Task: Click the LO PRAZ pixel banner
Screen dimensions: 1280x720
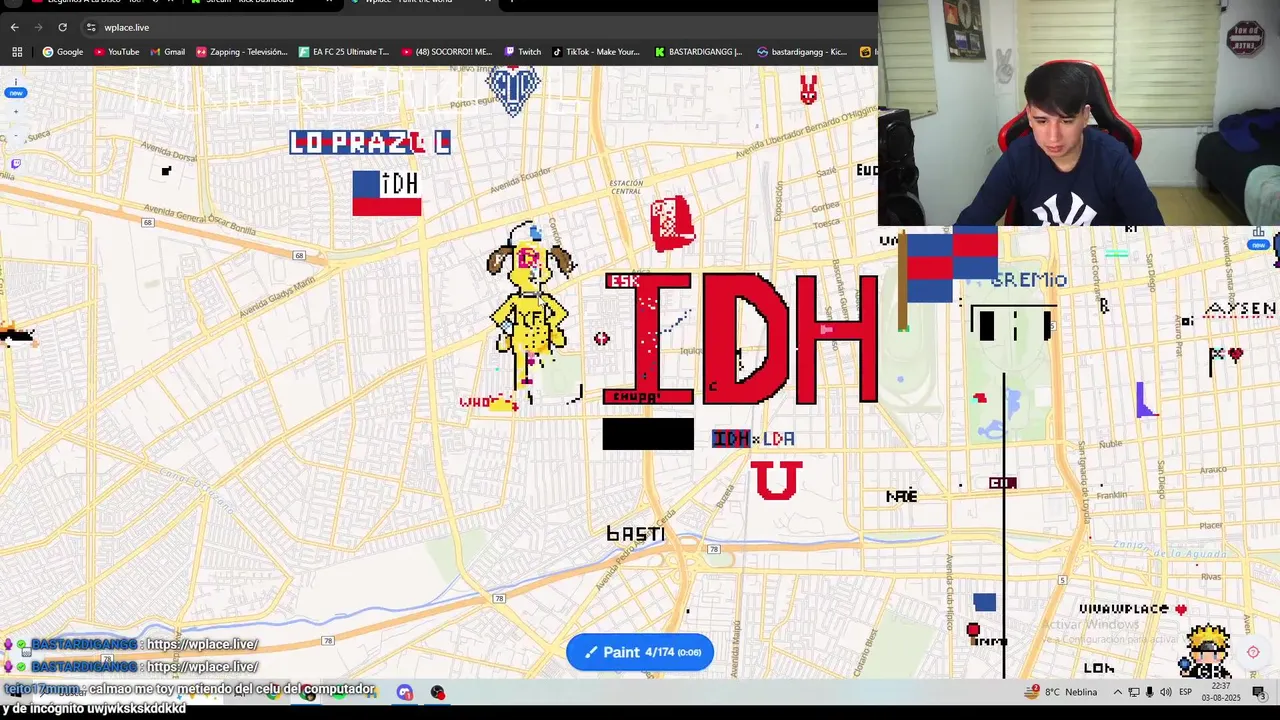Action: [370, 143]
